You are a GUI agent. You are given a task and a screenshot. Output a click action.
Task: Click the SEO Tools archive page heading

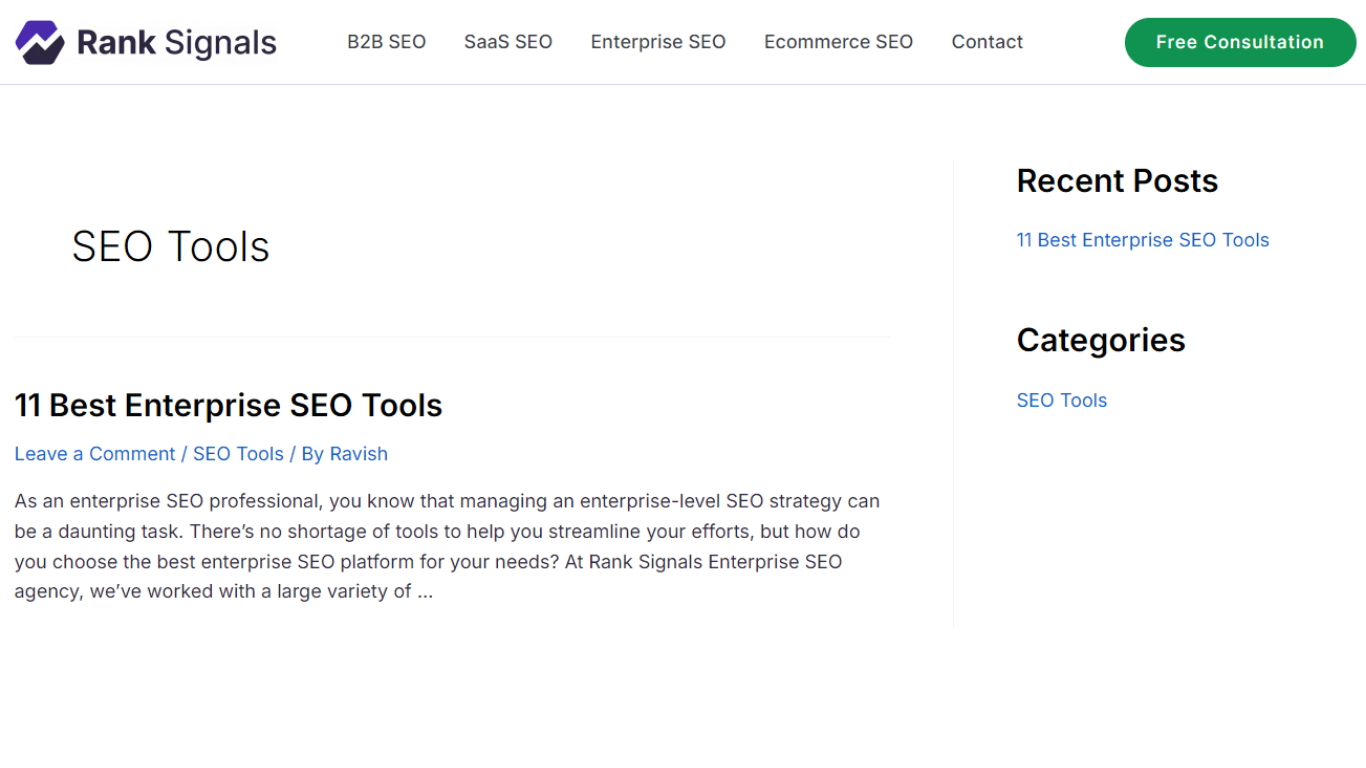171,247
